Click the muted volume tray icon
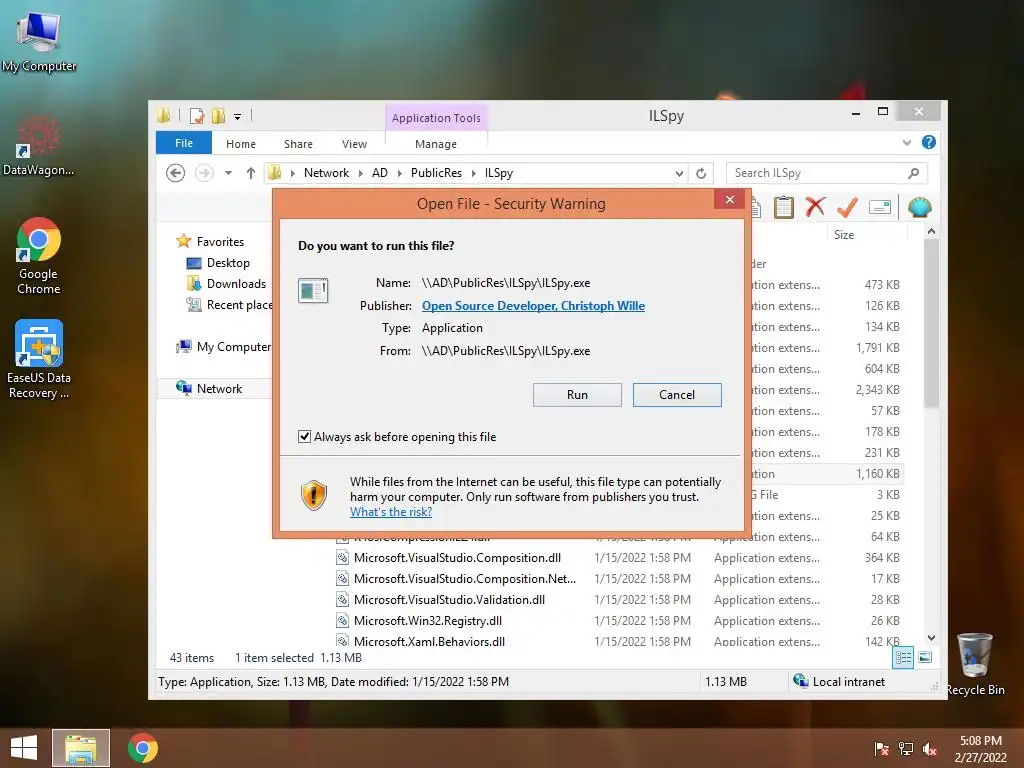 930,749
